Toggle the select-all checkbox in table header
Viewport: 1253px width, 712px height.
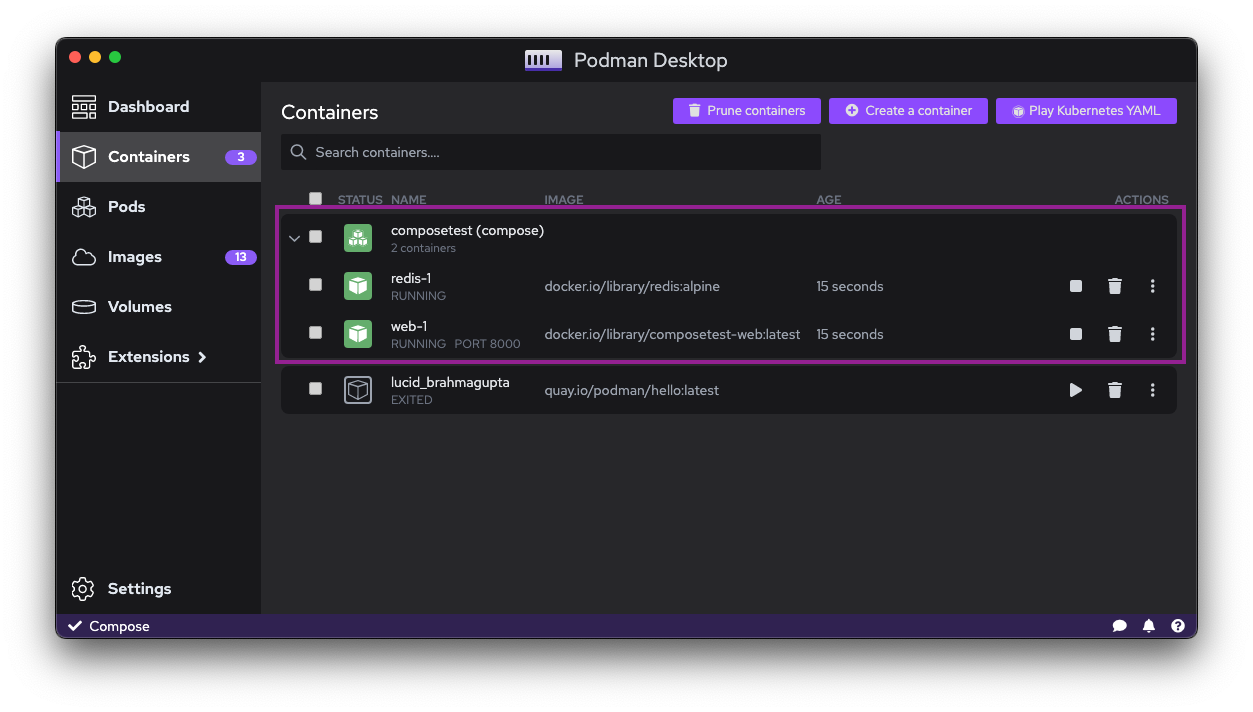click(316, 199)
